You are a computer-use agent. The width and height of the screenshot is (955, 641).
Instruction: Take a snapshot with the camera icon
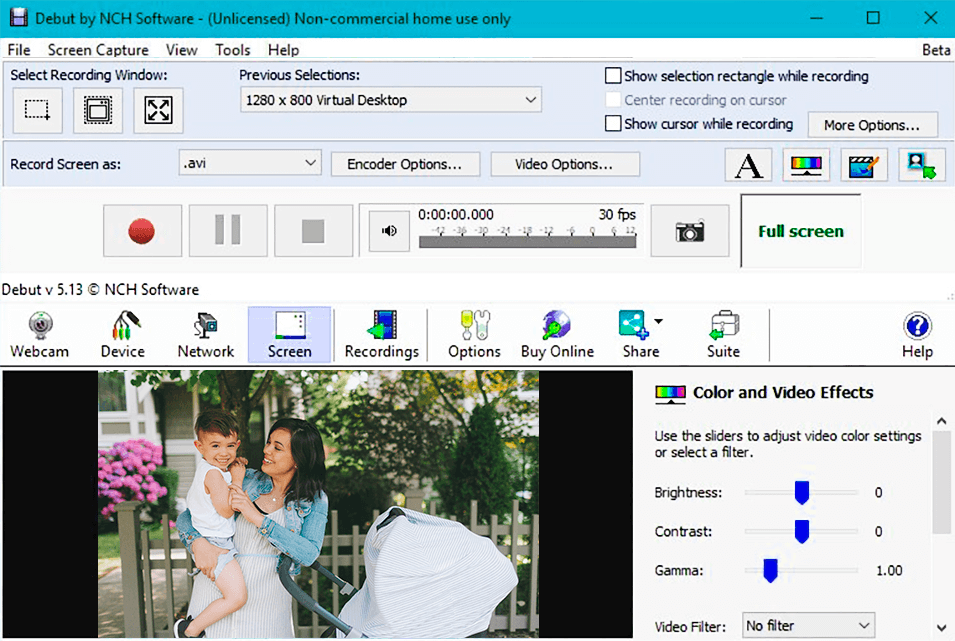tap(689, 230)
